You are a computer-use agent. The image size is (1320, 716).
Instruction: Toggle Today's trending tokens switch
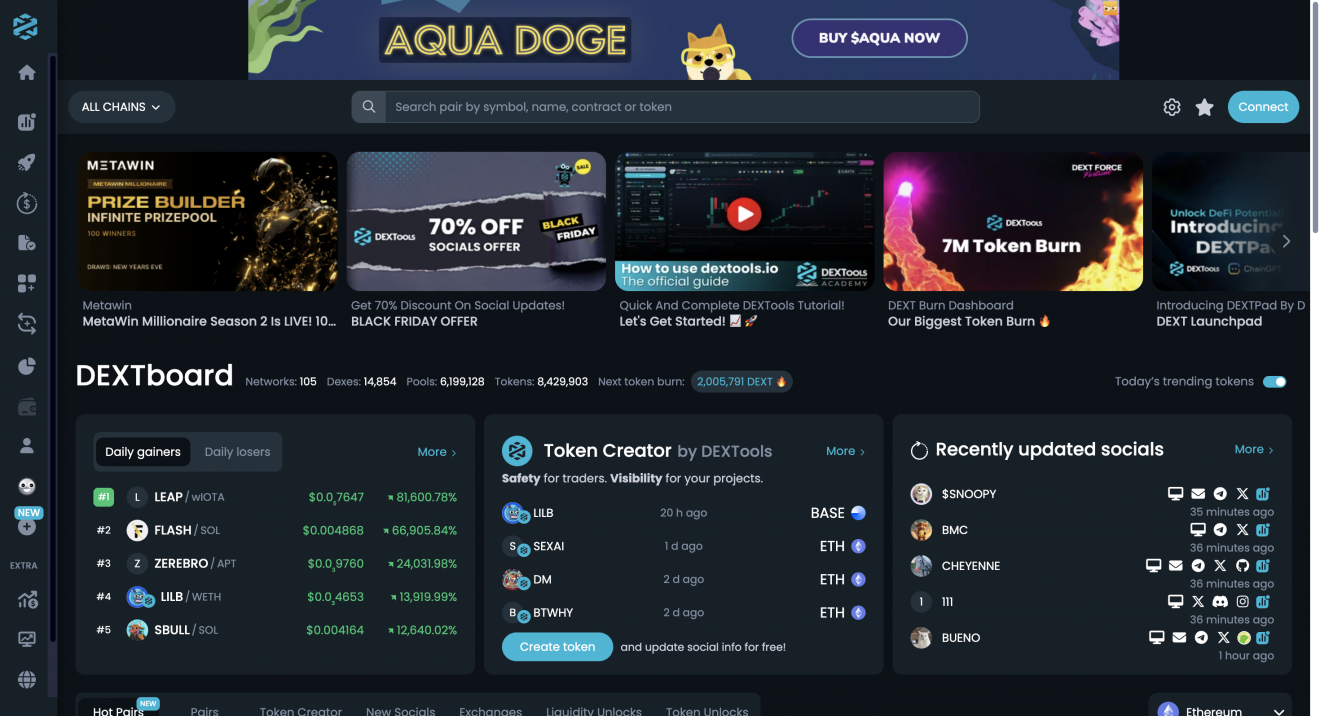(x=1274, y=382)
